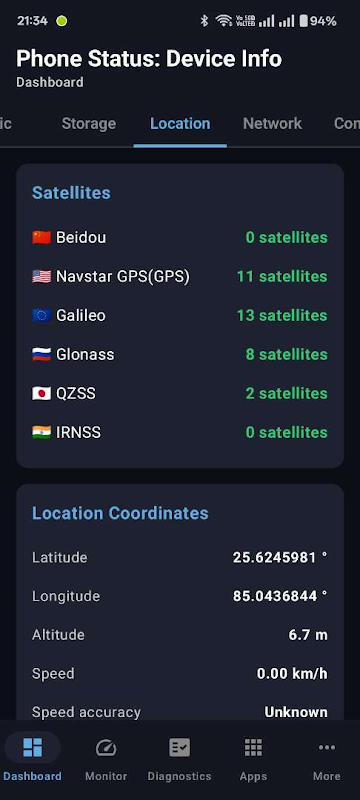Tap the Russia flag beside Glonass
Screen dimensions: 360x800
pyautogui.click(x=41, y=354)
